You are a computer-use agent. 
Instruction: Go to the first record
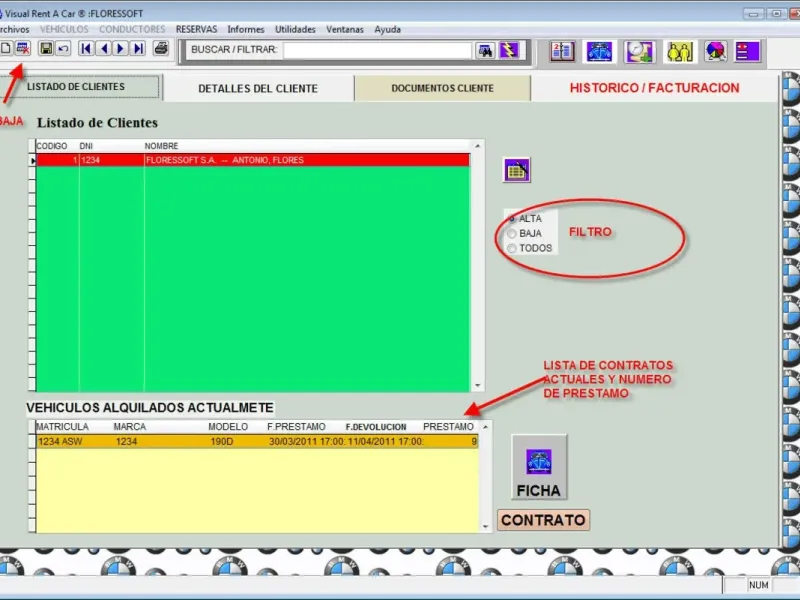tap(86, 48)
